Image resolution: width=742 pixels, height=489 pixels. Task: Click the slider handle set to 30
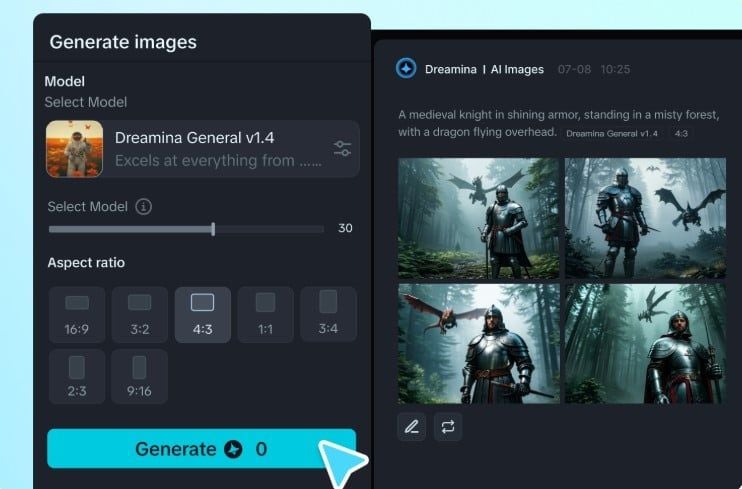click(x=213, y=229)
